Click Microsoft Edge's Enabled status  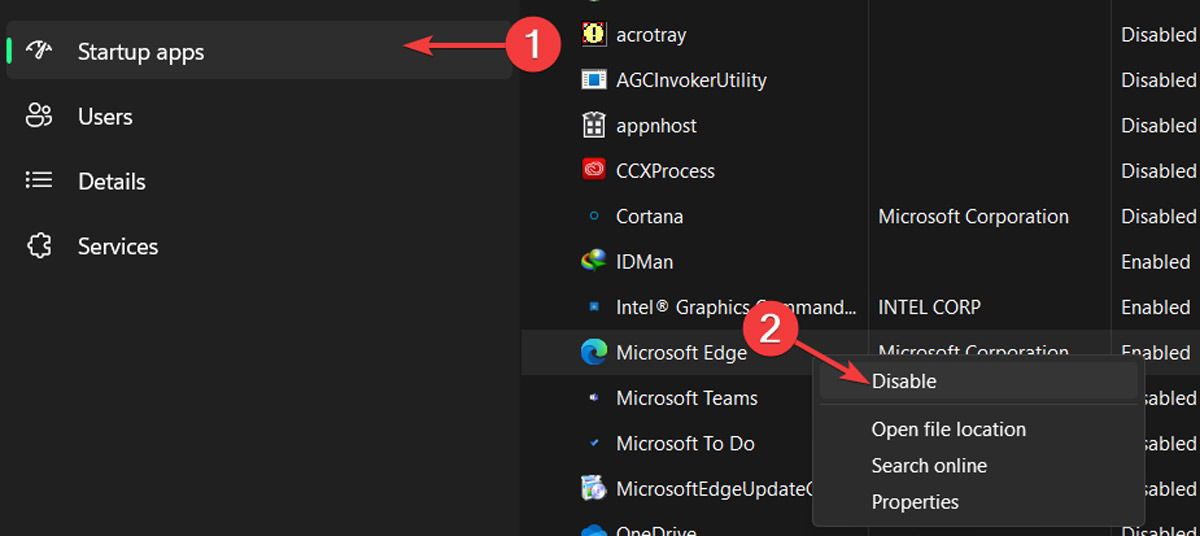[x=1156, y=351]
